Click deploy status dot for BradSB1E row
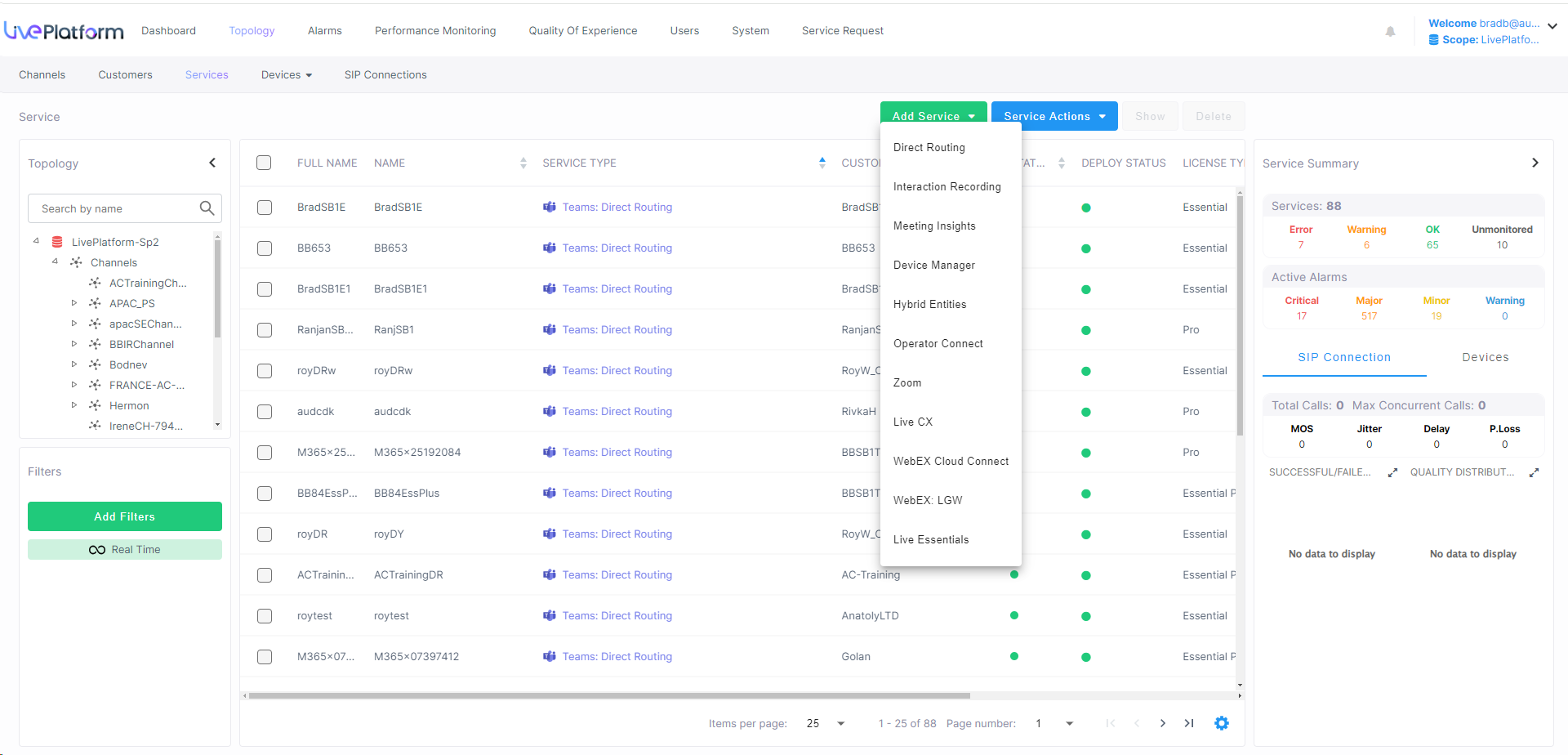Viewport: 1568px width, 755px height. (1086, 208)
